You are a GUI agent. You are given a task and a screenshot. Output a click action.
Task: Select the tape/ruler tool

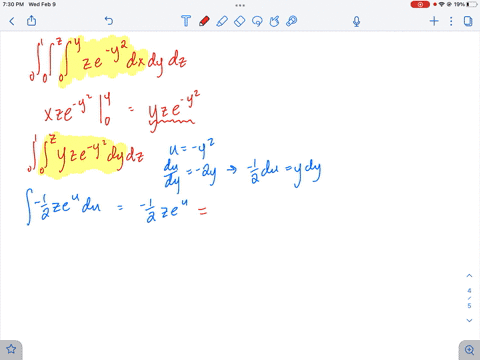point(292,21)
